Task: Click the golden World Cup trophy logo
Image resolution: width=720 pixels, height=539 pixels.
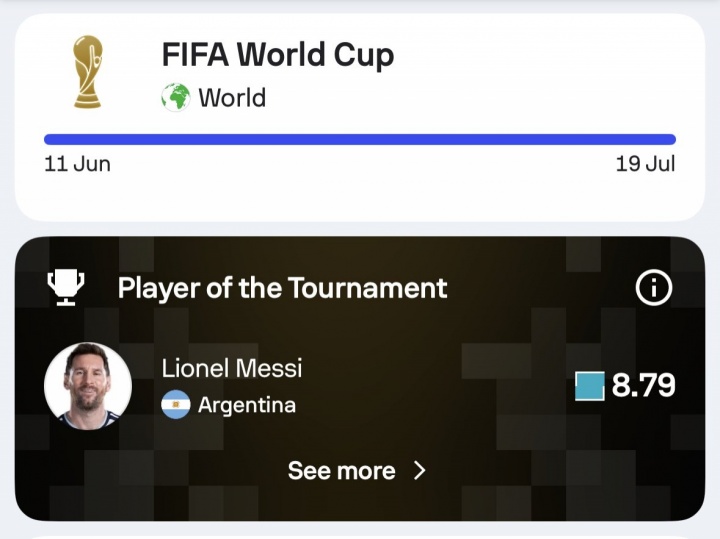Action: click(88, 72)
